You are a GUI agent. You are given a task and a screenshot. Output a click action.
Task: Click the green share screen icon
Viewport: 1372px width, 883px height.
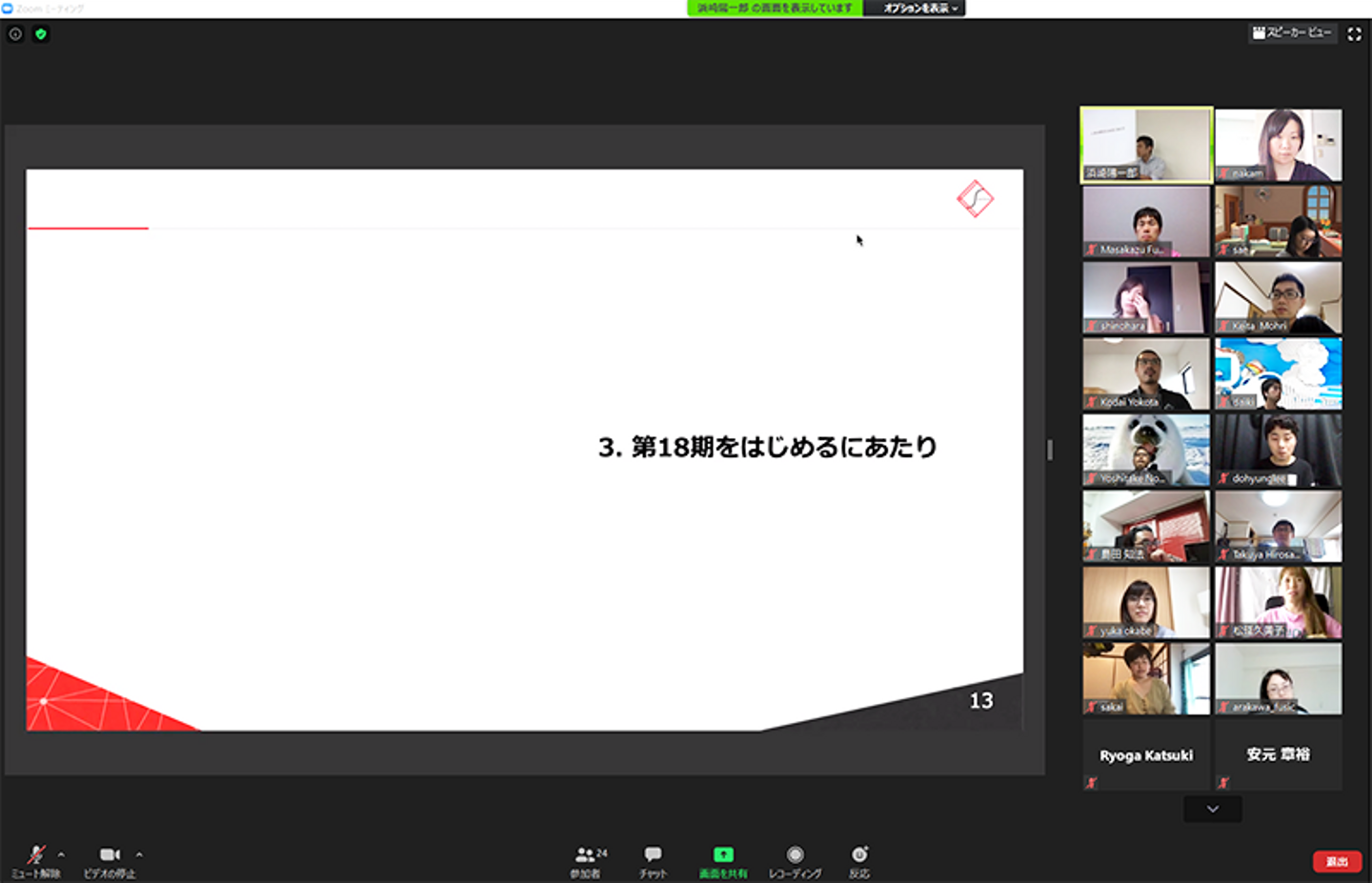723,855
